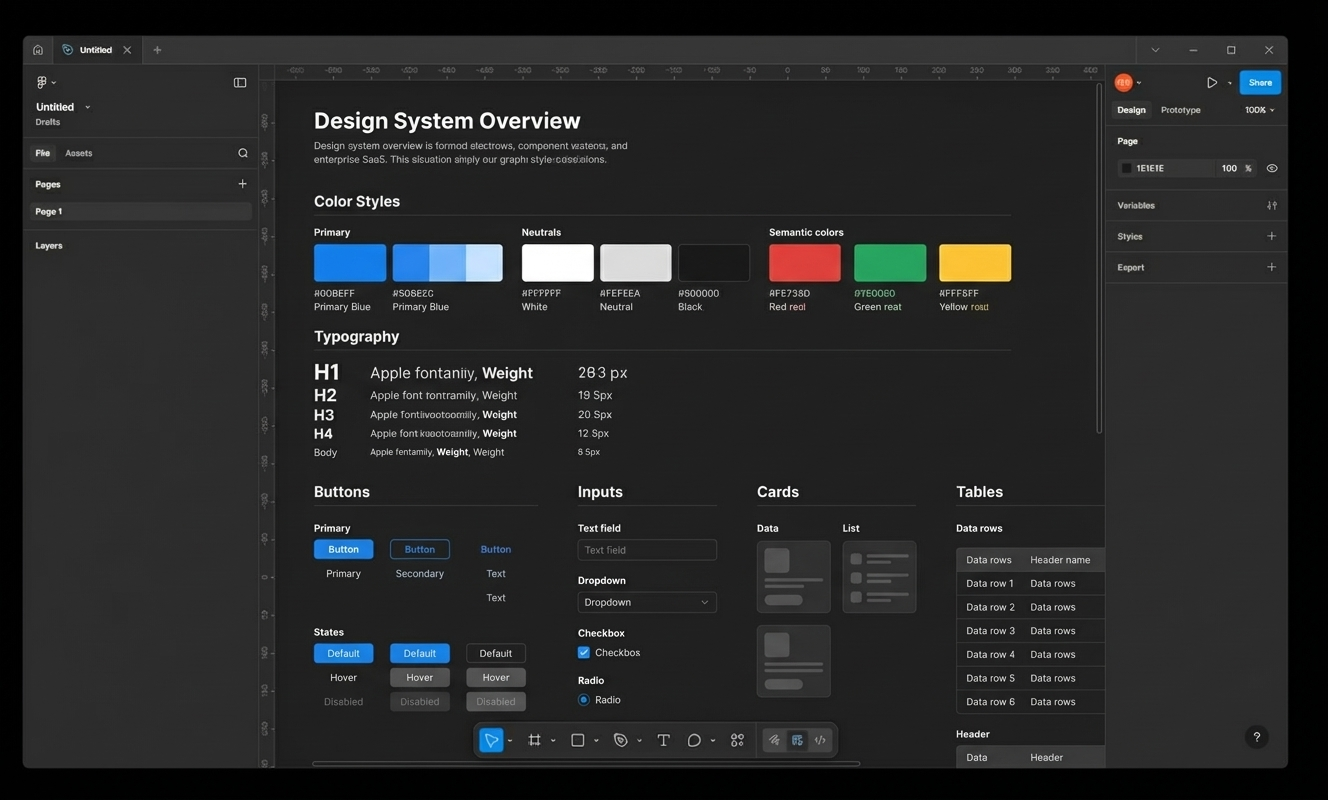This screenshot has width=1328, height=800.
Task: Click the page background color swatch
Action: [x=1127, y=169]
